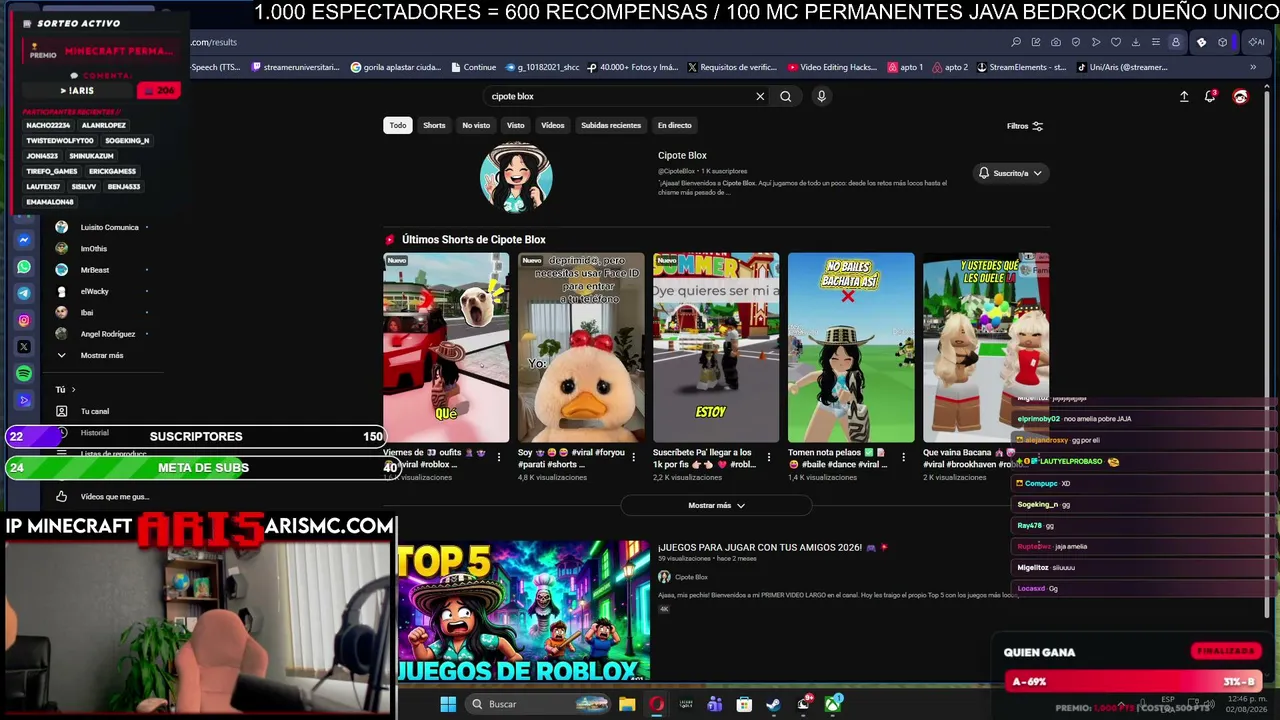
Task: Open the duck 'deprimid@' short thumbnail
Action: [581, 347]
